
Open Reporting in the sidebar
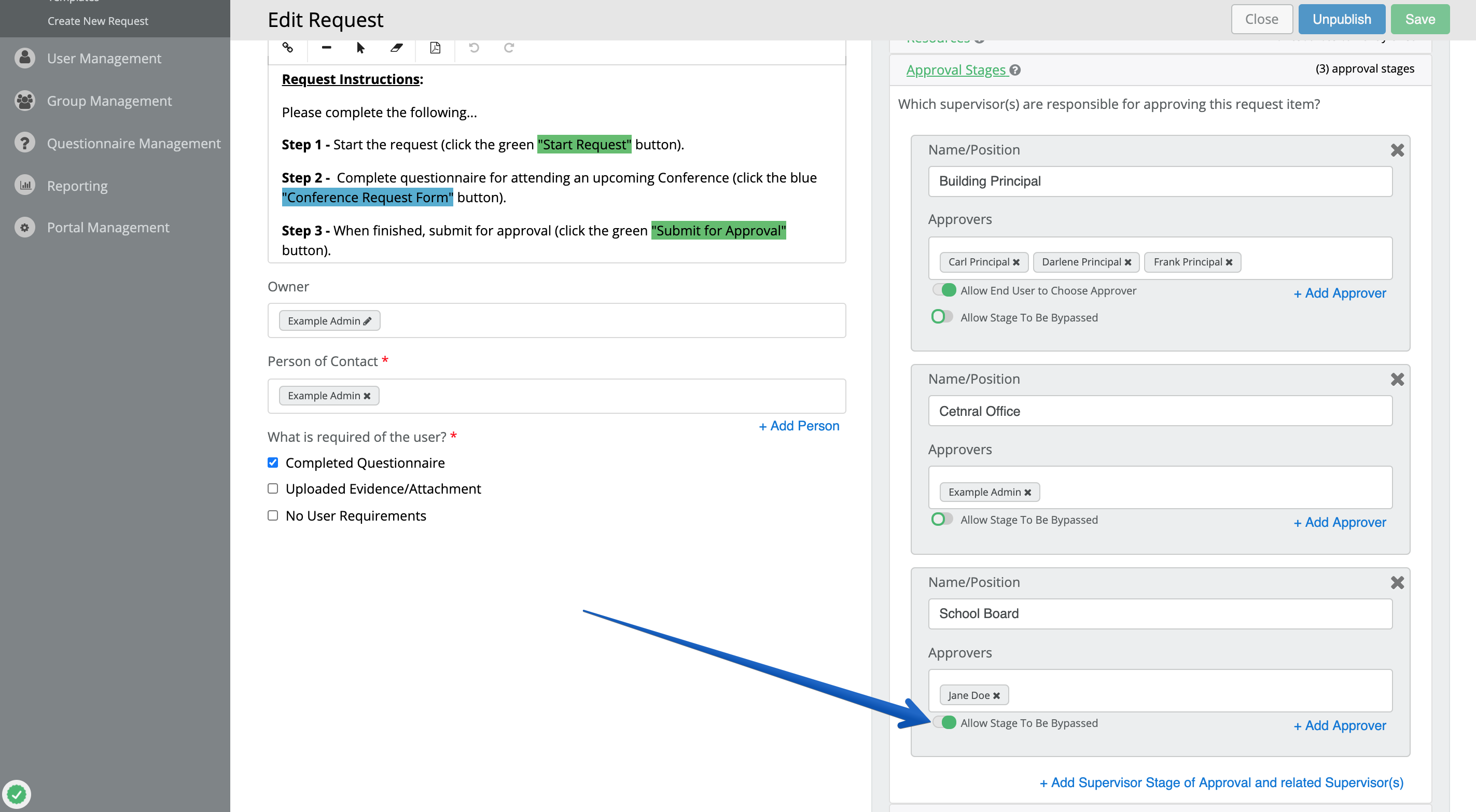pos(77,186)
